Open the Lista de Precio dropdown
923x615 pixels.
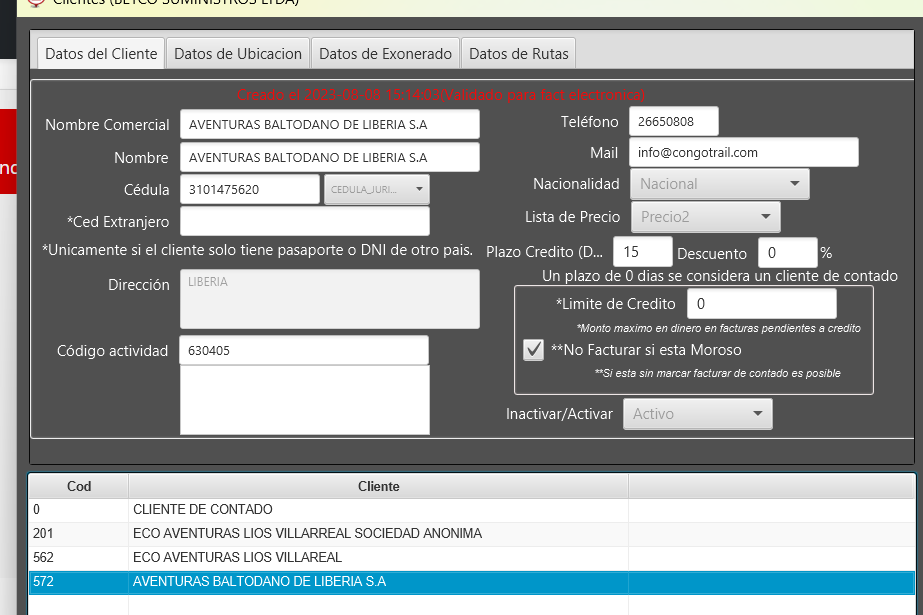click(x=705, y=216)
